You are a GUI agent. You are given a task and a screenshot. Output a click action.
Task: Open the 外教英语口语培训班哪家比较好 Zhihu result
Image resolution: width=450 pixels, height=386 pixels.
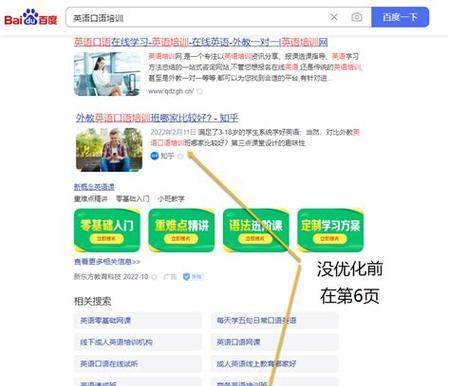click(157, 118)
